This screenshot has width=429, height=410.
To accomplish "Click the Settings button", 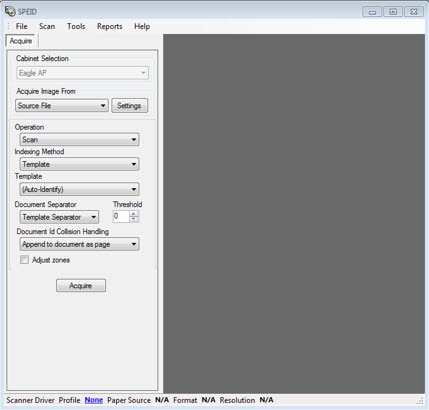I will click(x=129, y=106).
